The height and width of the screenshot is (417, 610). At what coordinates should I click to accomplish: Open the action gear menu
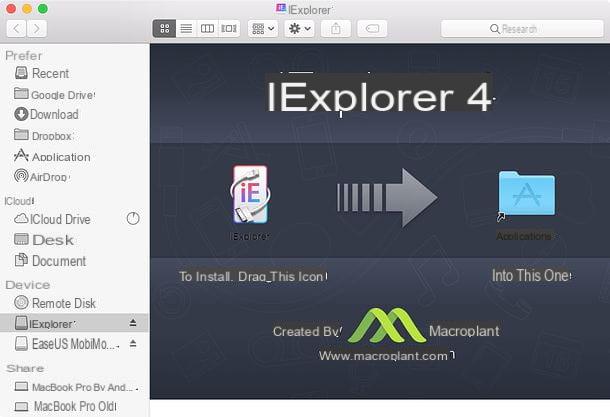click(299, 28)
